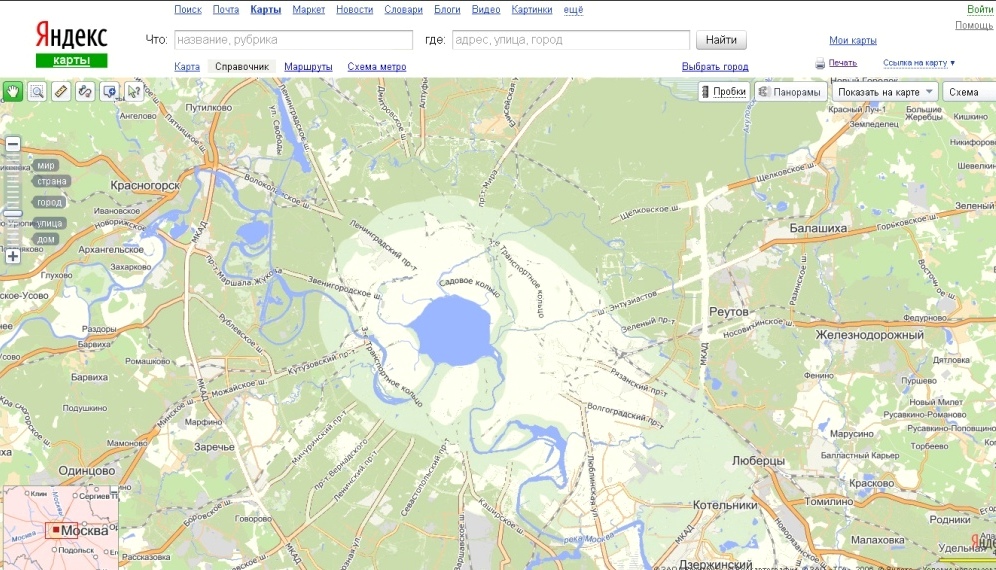
Task: Expand the Ссылка на карту dropdown
Action: 919,63
